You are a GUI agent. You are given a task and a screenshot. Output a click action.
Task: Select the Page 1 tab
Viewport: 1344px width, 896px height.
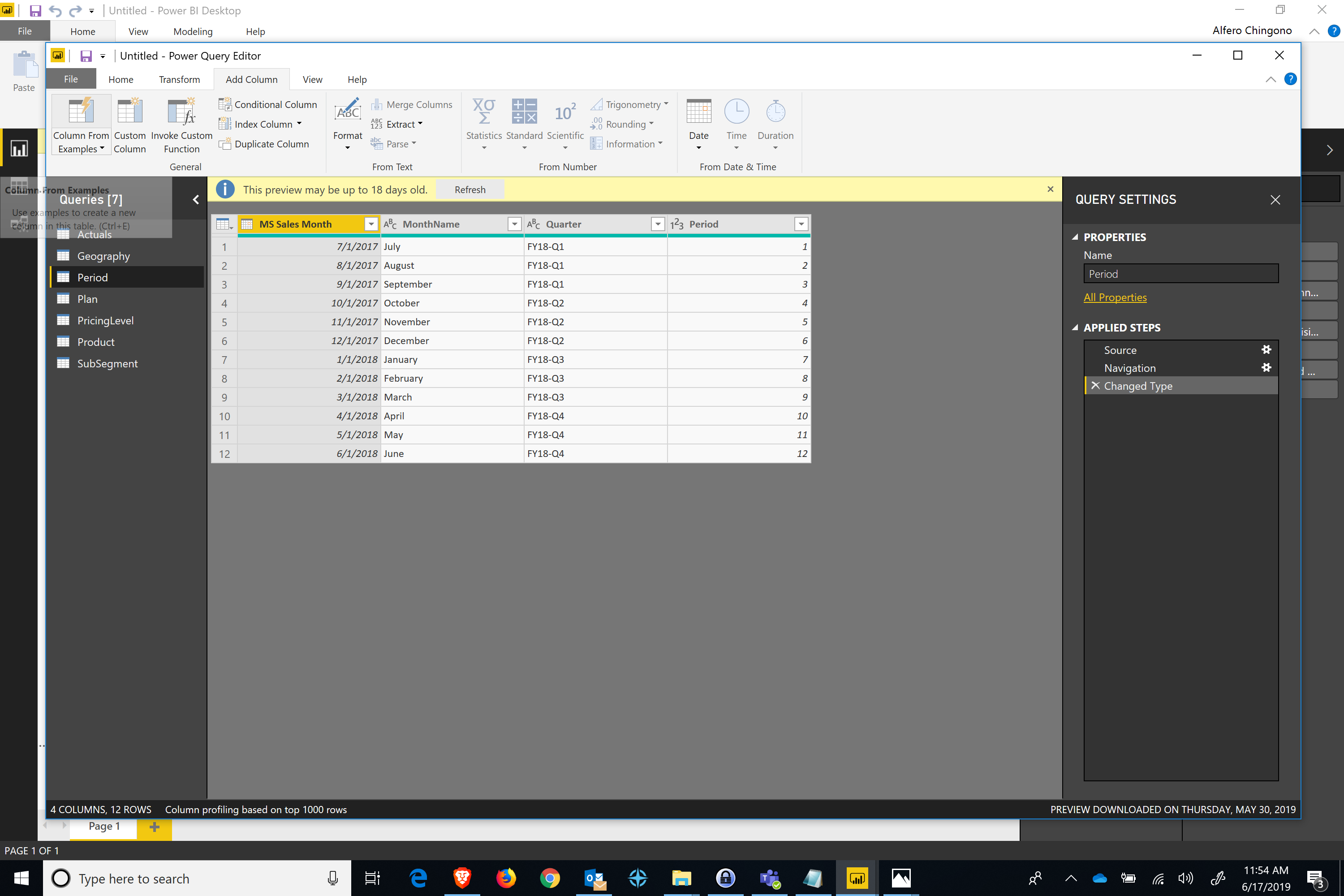click(x=103, y=827)
